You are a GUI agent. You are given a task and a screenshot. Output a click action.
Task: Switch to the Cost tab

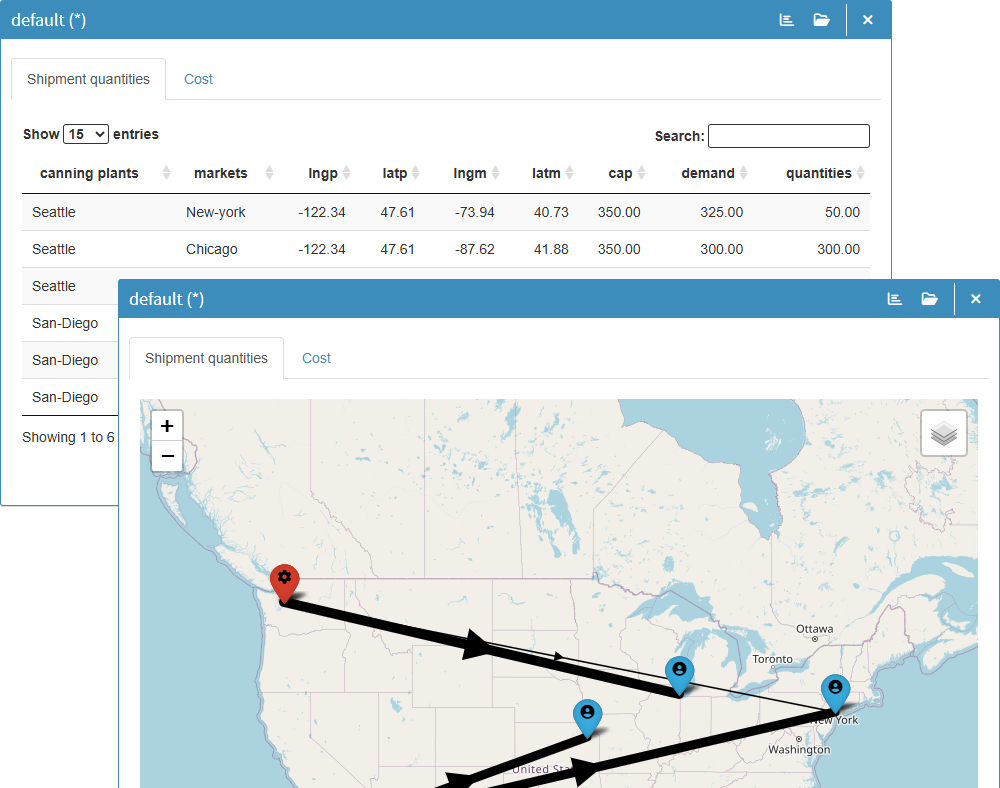point(198,79)
